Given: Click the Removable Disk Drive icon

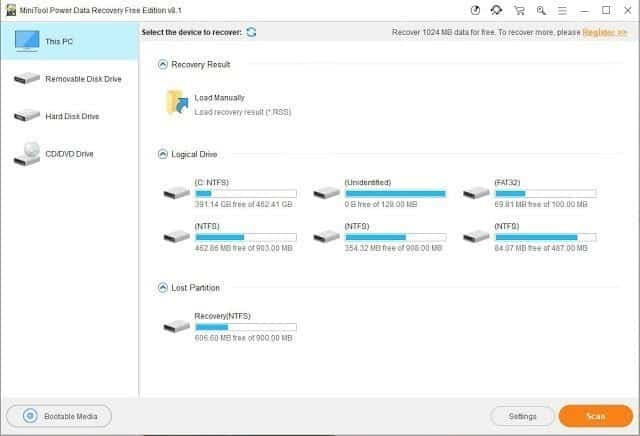Looking at the screenshot, I should click(x=27, y=78).
